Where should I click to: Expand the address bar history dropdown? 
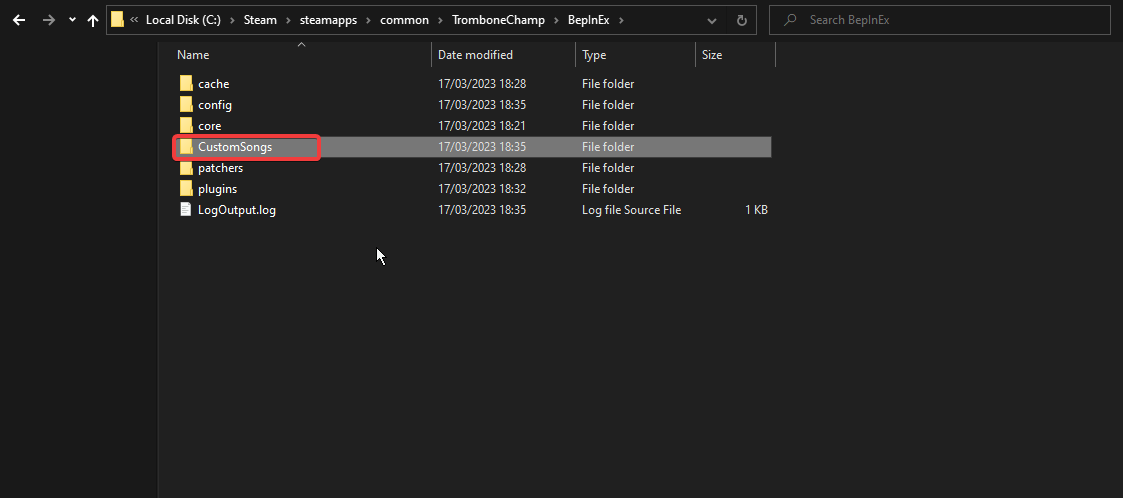[x=712, y=20]
